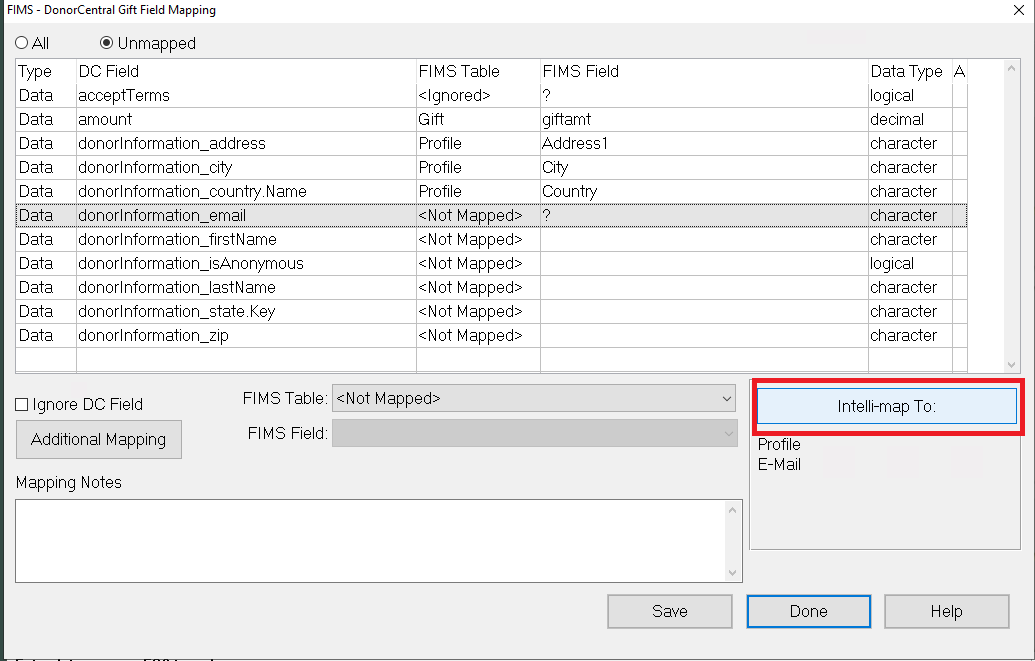This screenshot has width=1035, height=661.
Task: Open the FIMS Table dropdown
Action: pos(533,398)
